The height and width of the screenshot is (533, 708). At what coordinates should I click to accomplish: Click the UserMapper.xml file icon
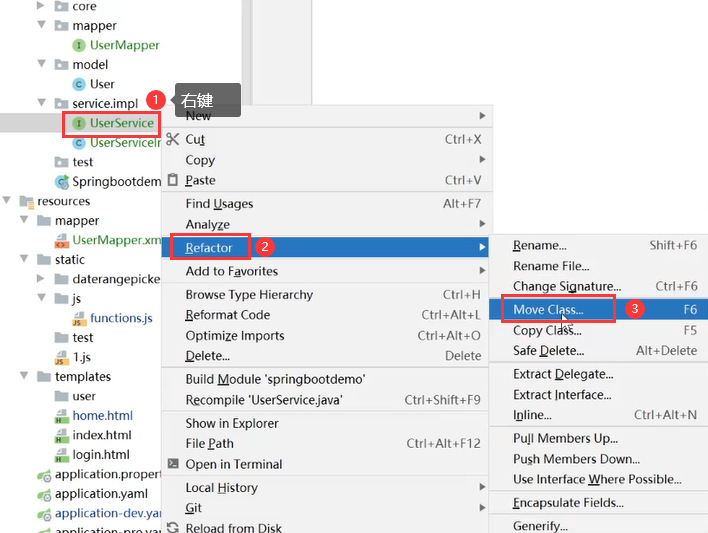(x=62, y=241)
